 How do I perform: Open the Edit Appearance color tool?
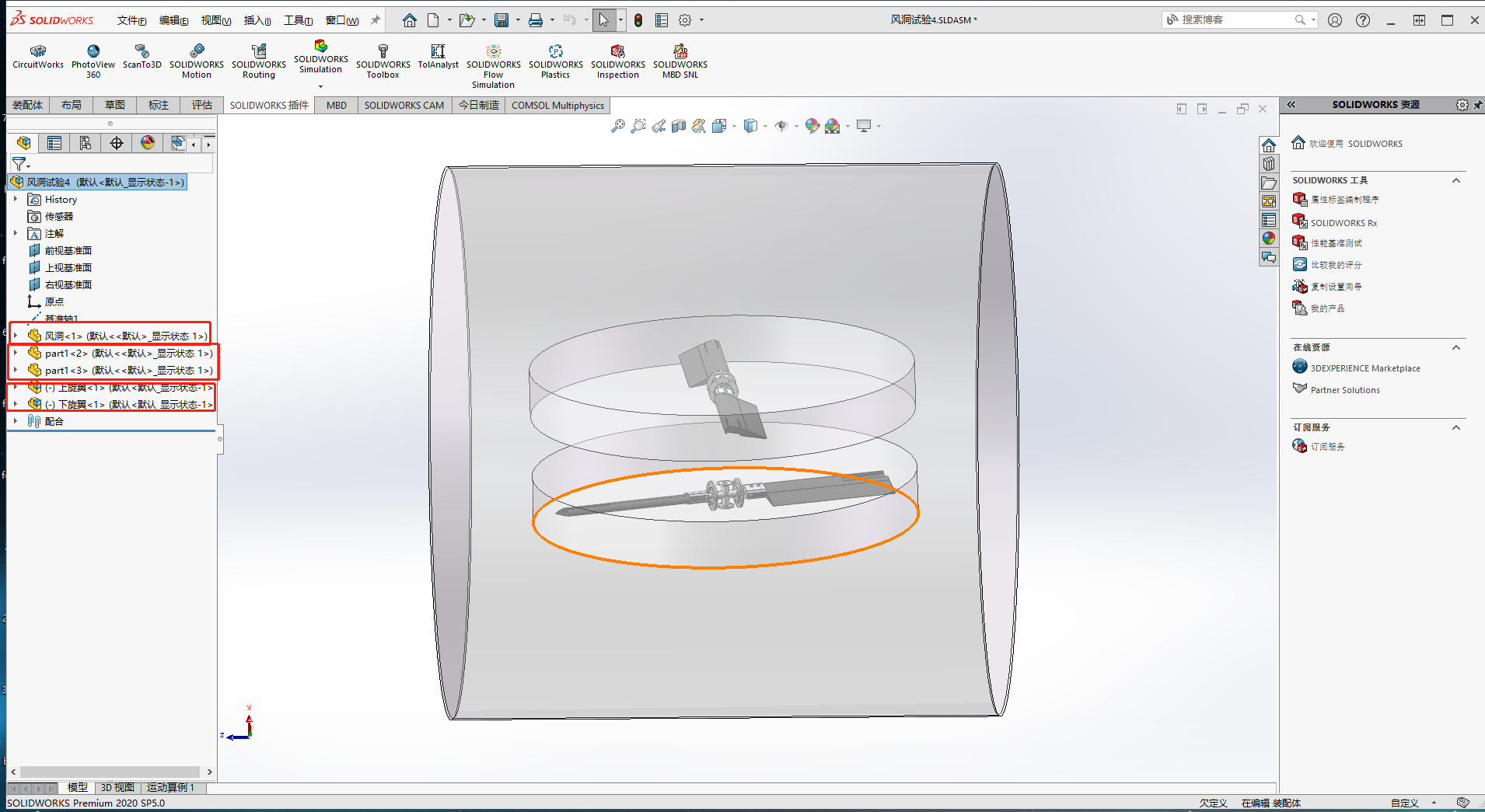[812, 126]
